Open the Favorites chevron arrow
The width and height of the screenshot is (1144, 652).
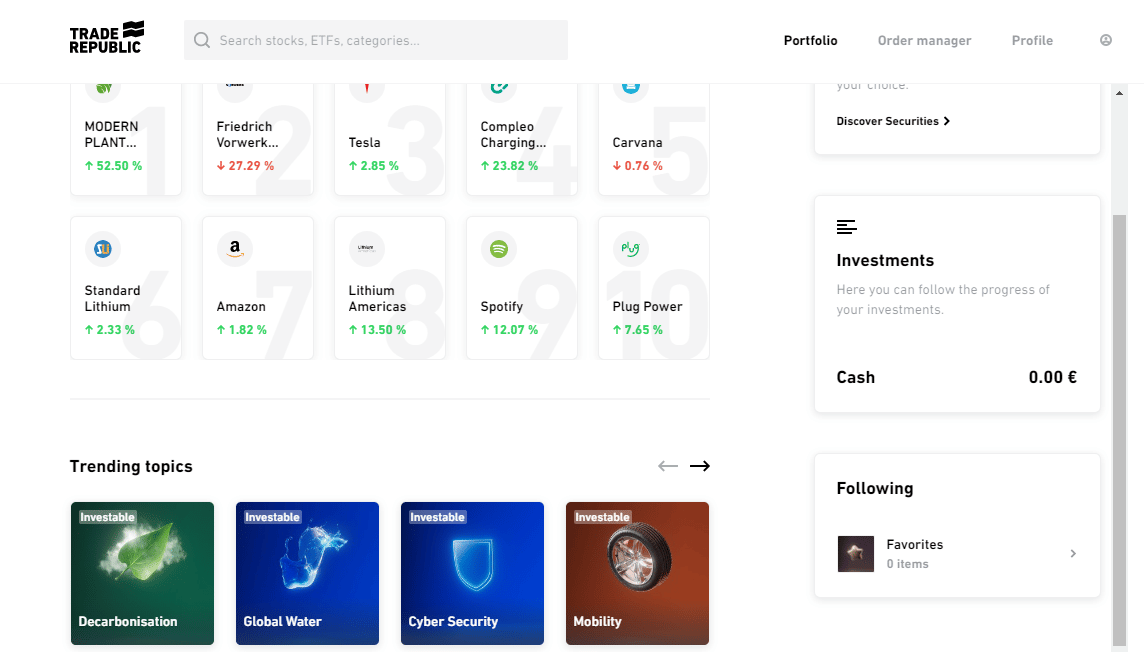(1072, 554)
